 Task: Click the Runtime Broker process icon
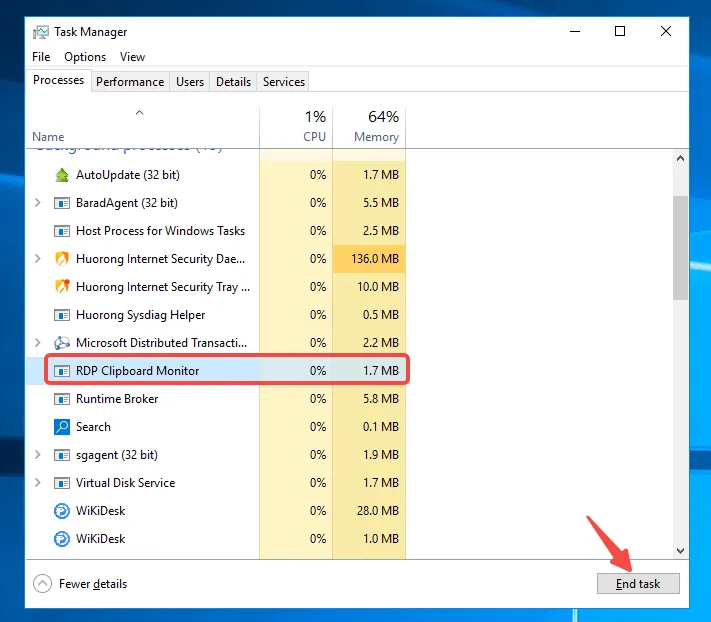coord(62,399)
